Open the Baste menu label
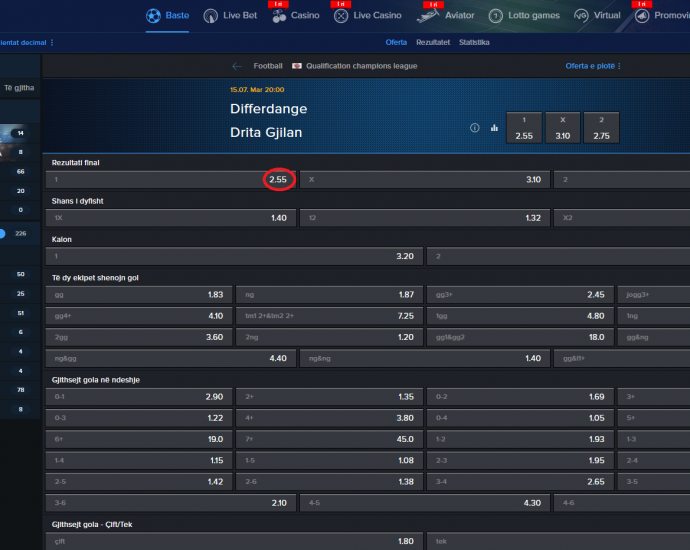Image resolution: width=690 pixels, height=550 pixels. point(177,15)
